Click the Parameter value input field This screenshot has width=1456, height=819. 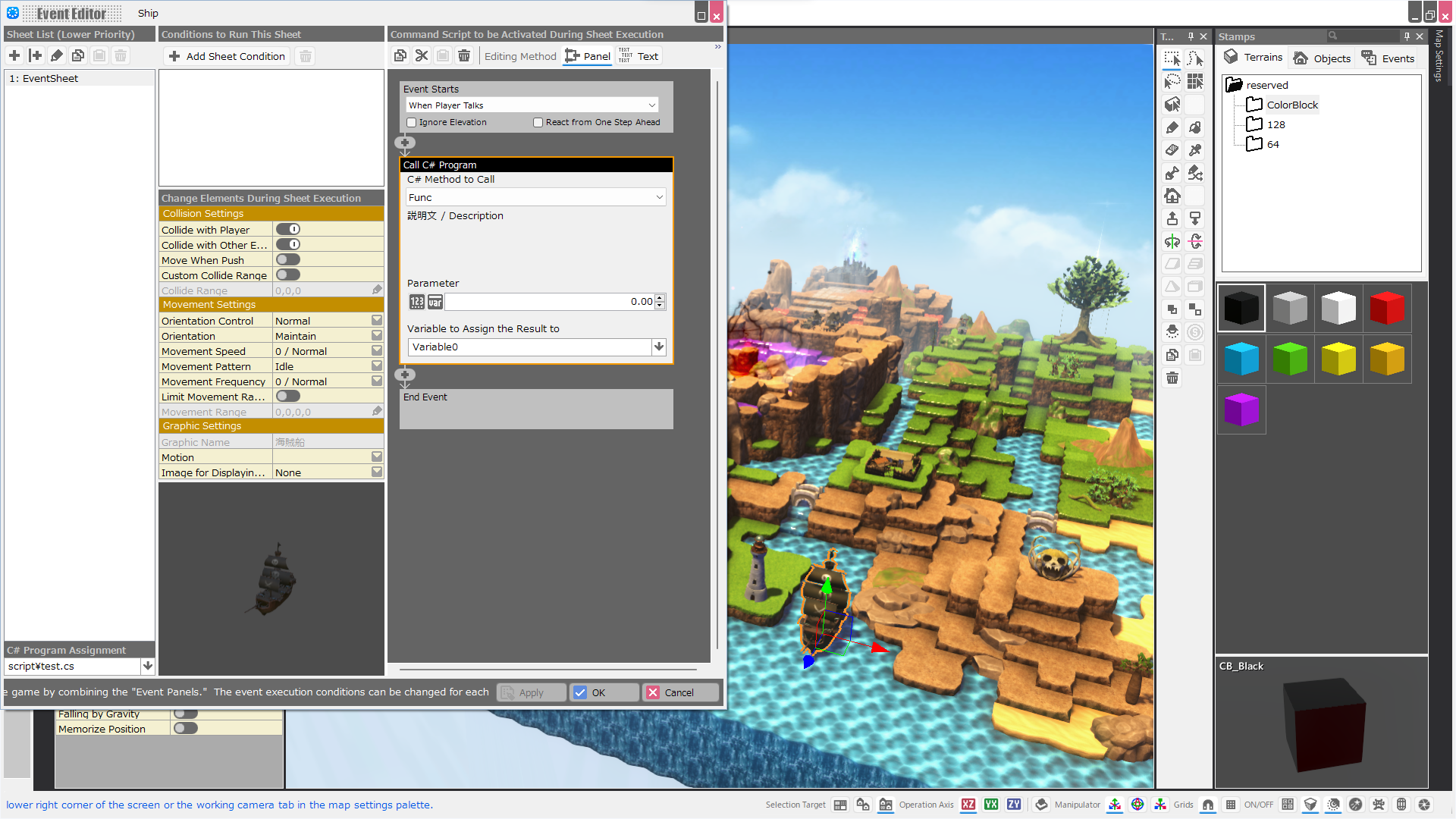coord(550,301)
